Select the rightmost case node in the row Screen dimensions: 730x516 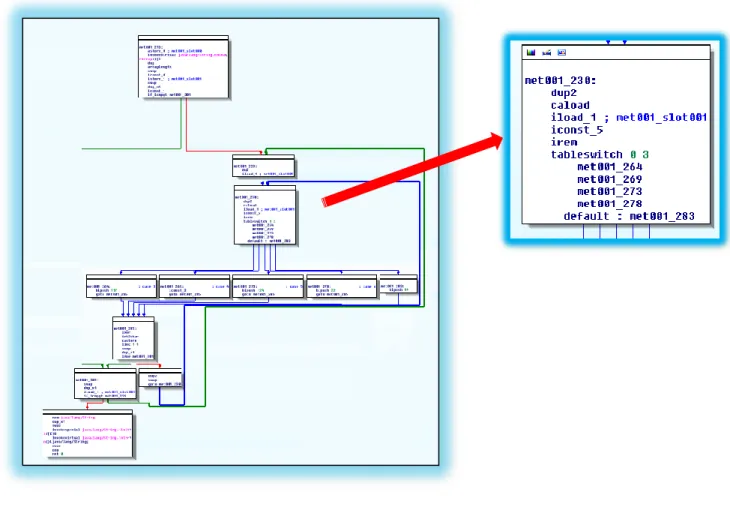tap(399, 284)
